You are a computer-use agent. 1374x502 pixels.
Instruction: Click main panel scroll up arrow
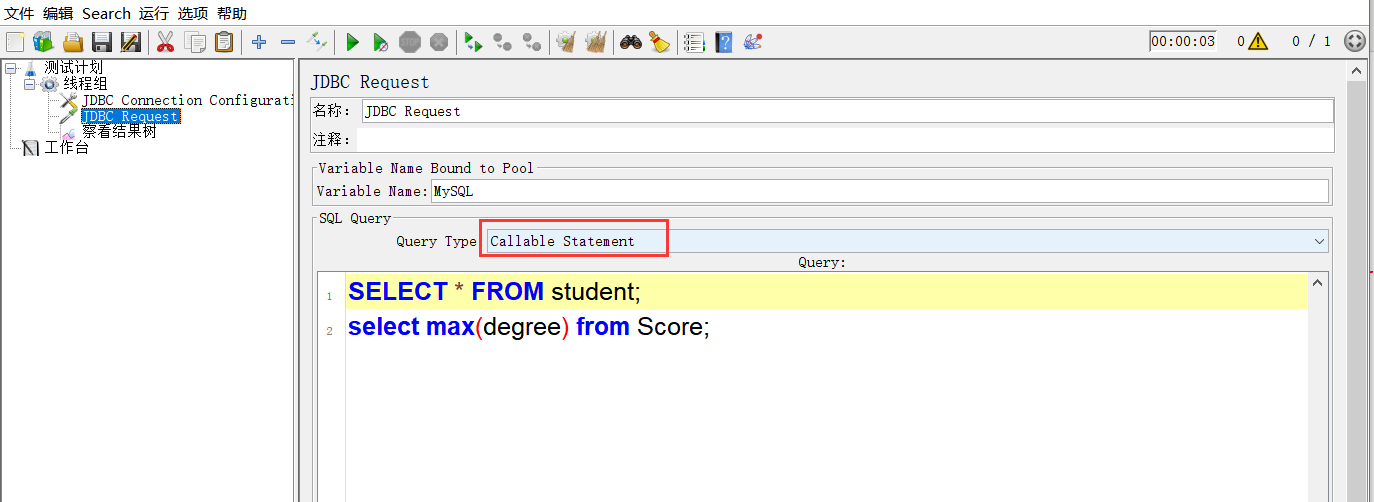pyautogui.click(x=1356, y=73)
